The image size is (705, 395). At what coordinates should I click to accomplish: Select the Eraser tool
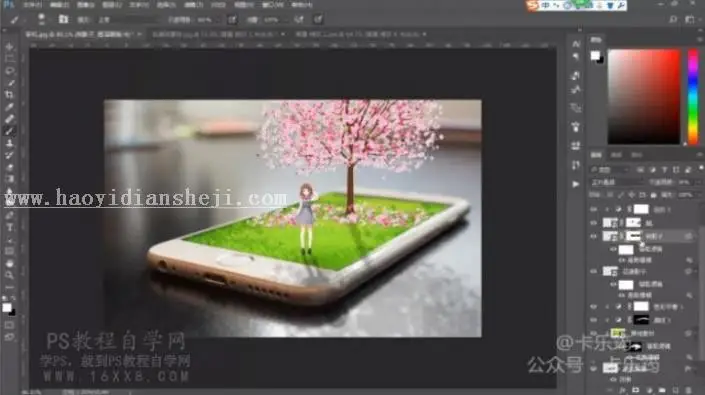click(9, 167)
